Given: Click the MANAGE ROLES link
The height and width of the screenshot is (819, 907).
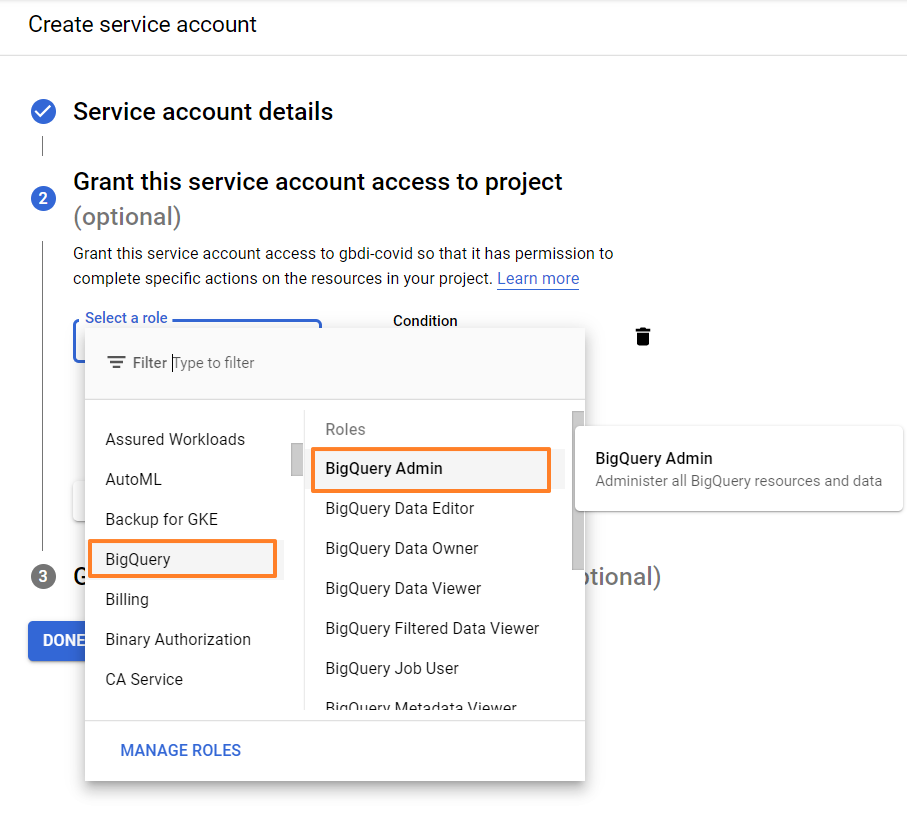Looking at the screenshot, I should click(x=180, y=750).
